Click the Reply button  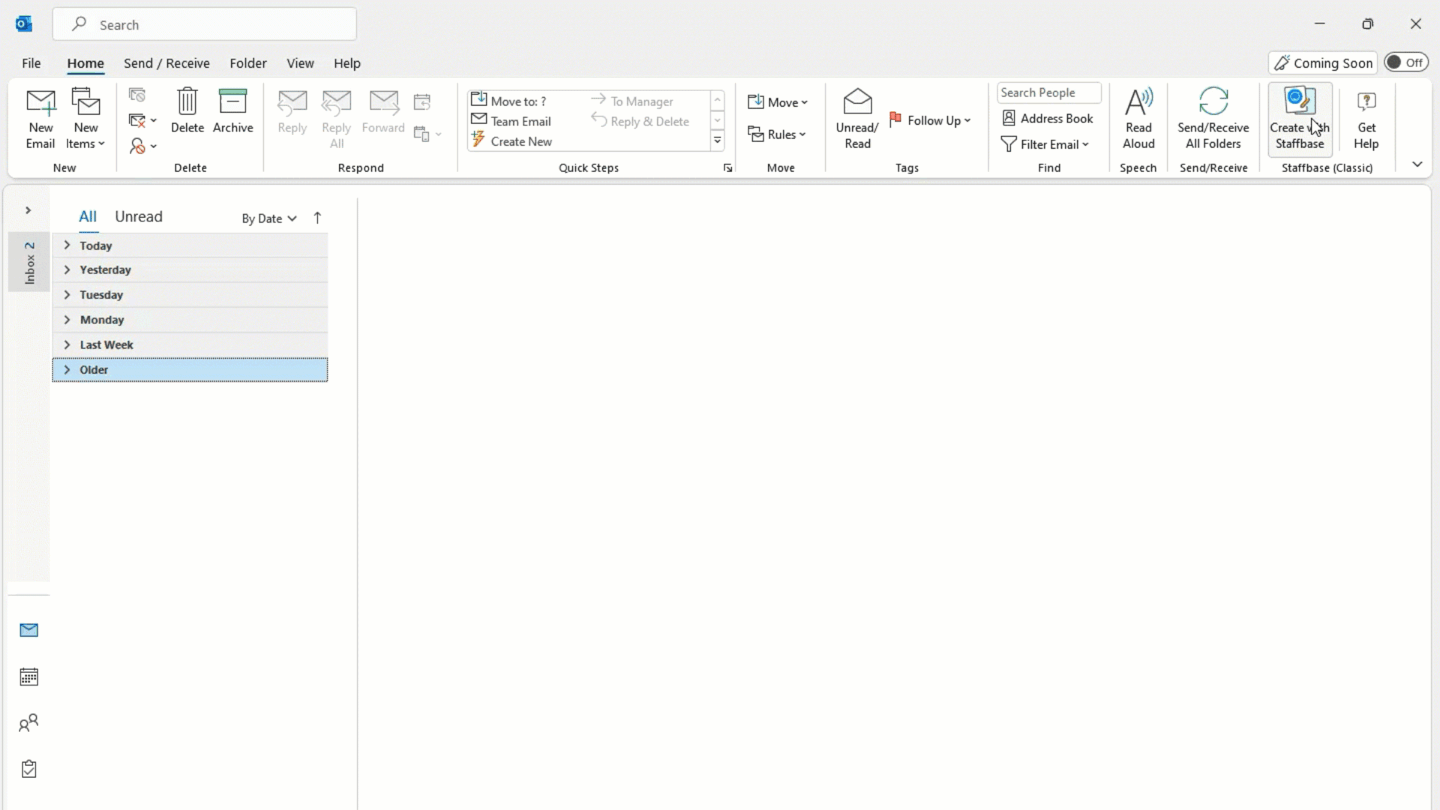coord(292,111)
